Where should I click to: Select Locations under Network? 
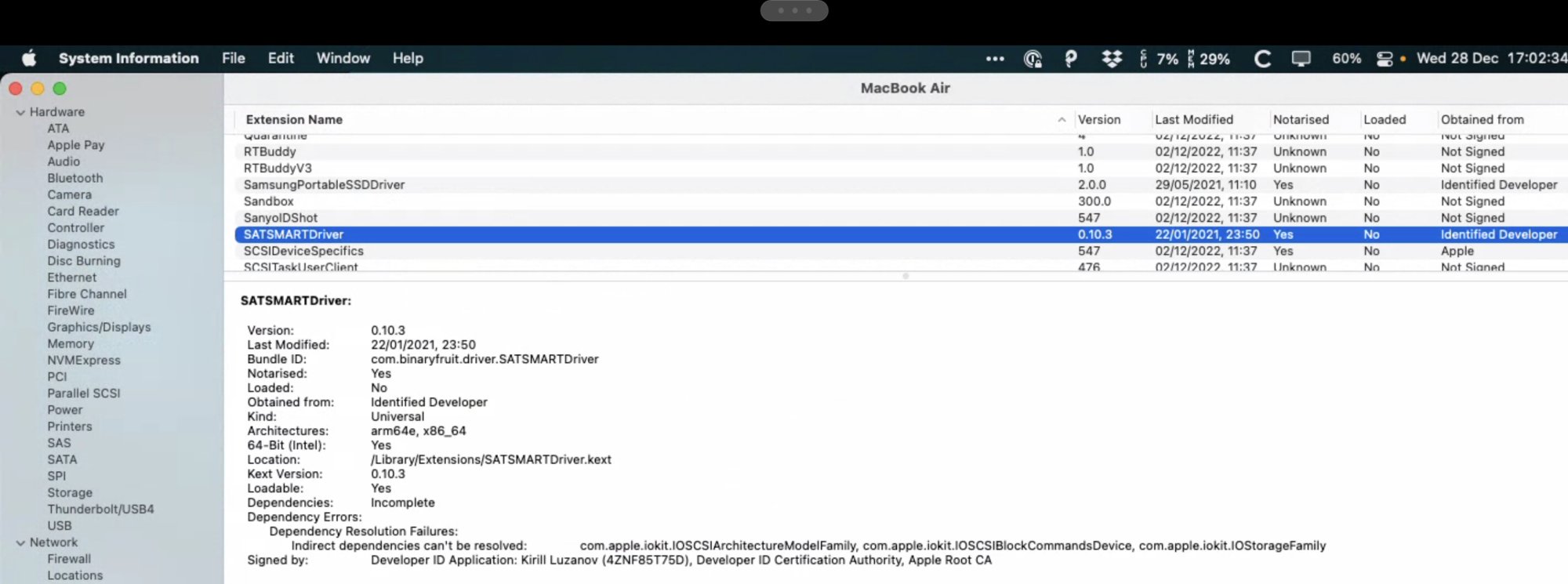(74, 575)
